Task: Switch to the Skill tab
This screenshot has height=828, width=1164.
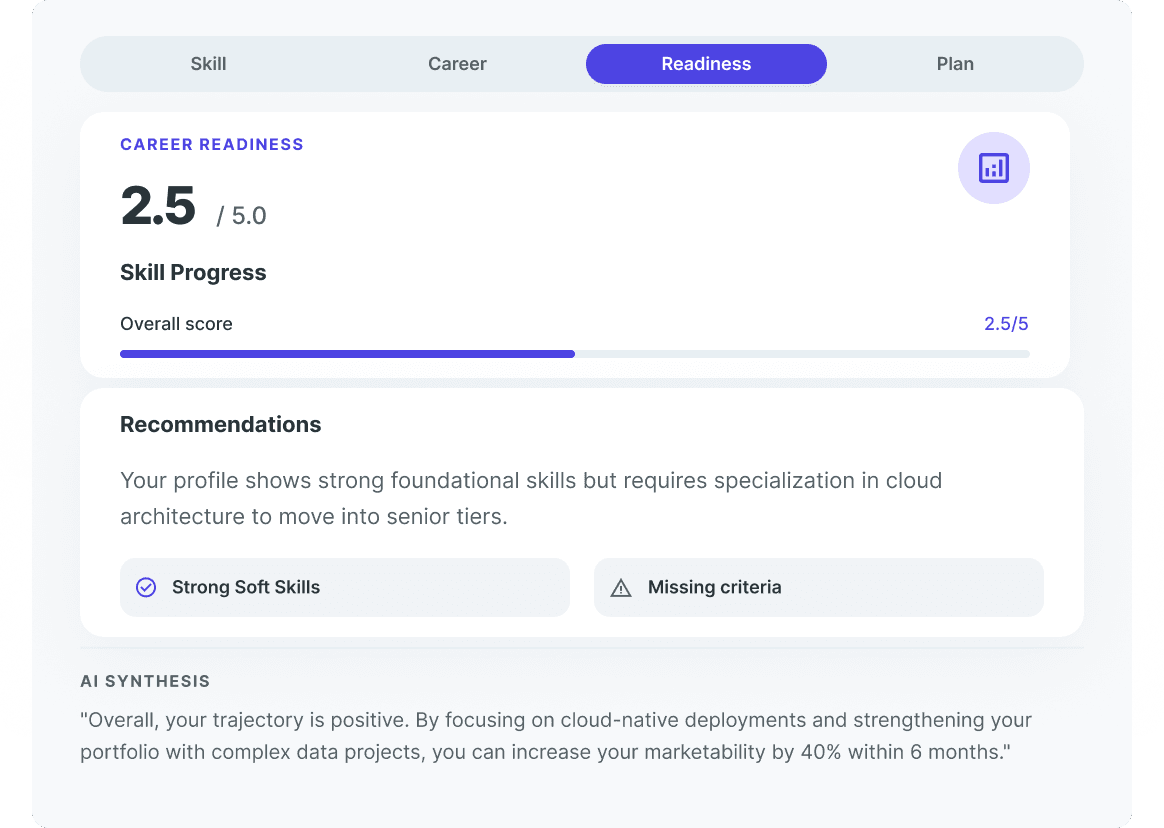Action: [209, 64]
